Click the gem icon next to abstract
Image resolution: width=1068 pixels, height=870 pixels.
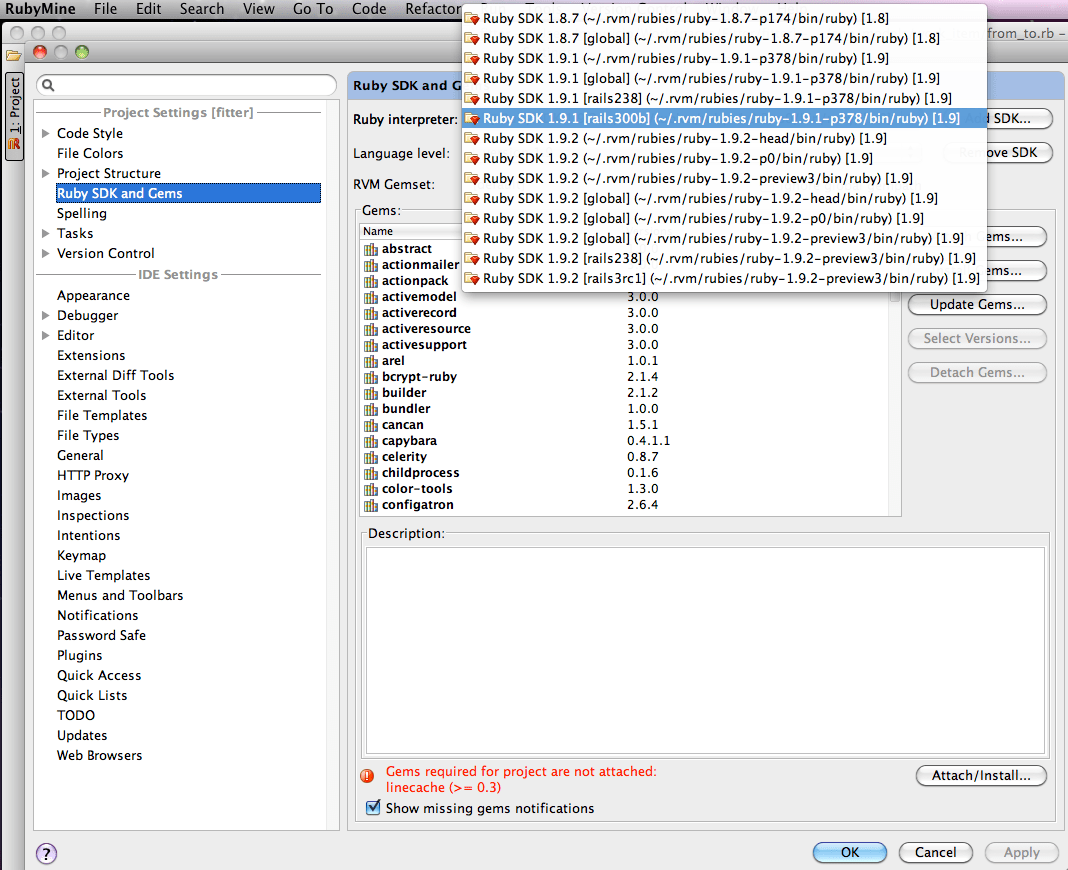(371, 249)
